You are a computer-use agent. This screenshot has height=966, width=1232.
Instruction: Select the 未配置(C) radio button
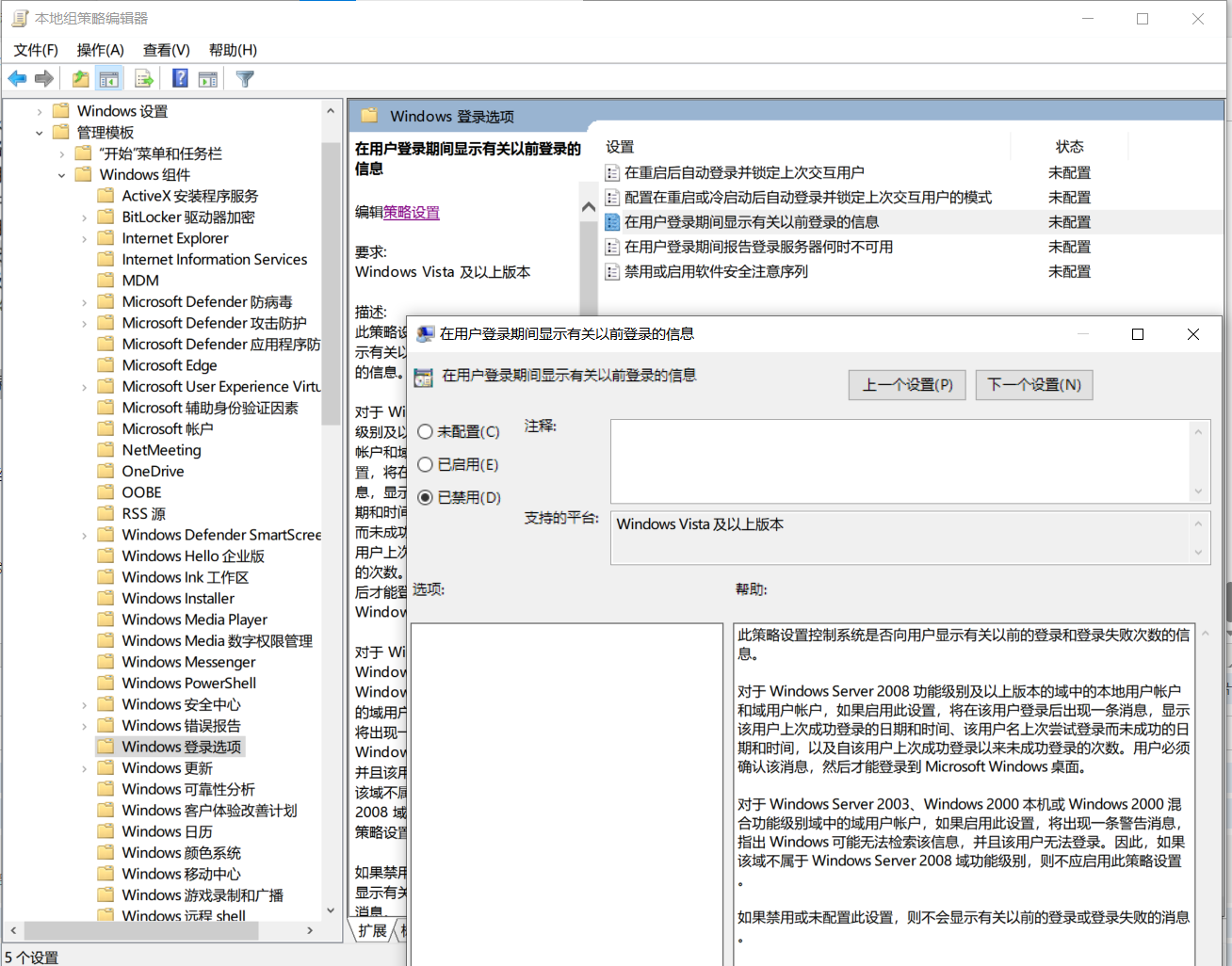point(425,431)
